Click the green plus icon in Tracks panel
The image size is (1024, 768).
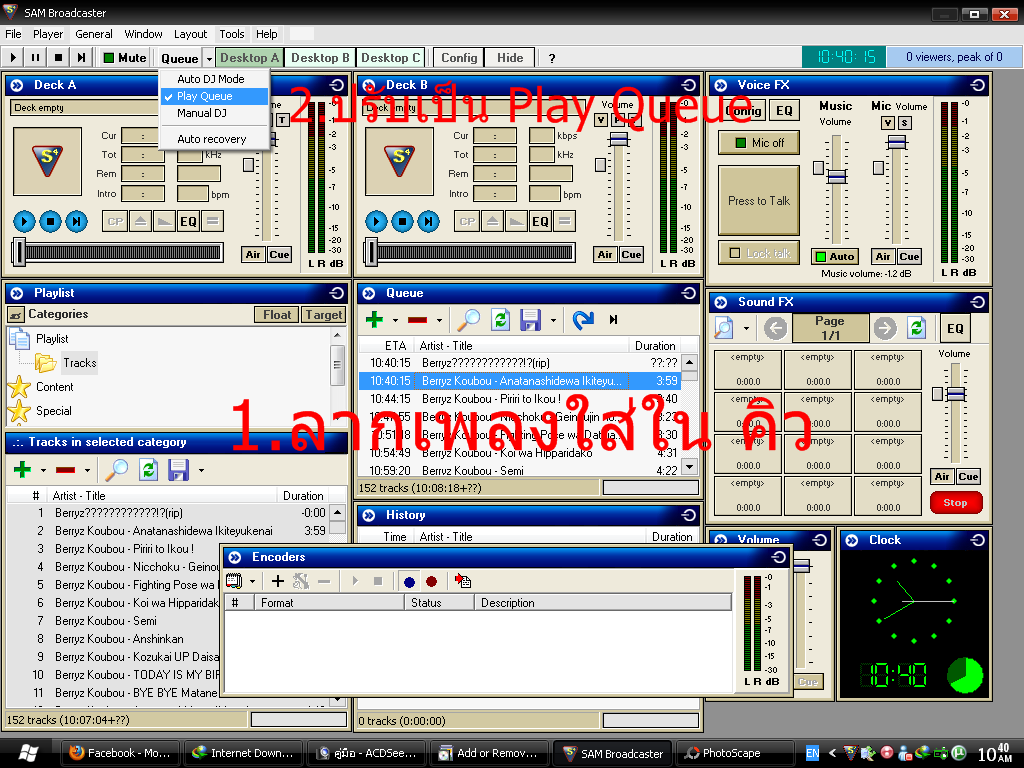[22, 470]
